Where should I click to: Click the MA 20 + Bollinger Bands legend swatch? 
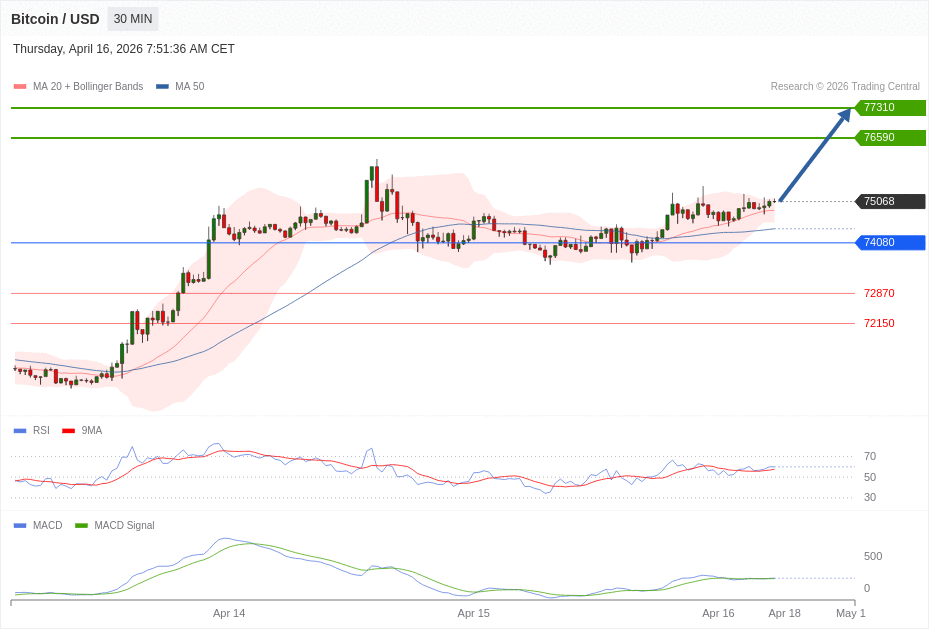click(20, 87)
